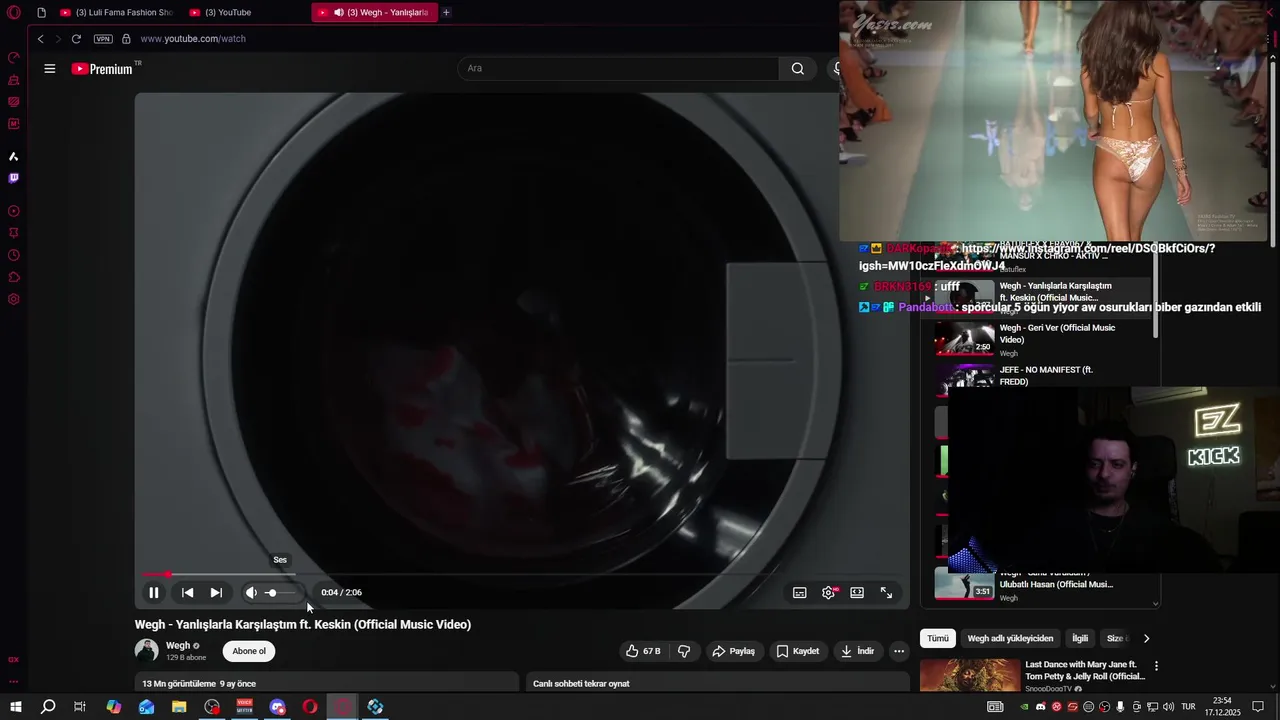
Task: Open Pinboards pin icon in sidebar
Action: click(14, 233)
